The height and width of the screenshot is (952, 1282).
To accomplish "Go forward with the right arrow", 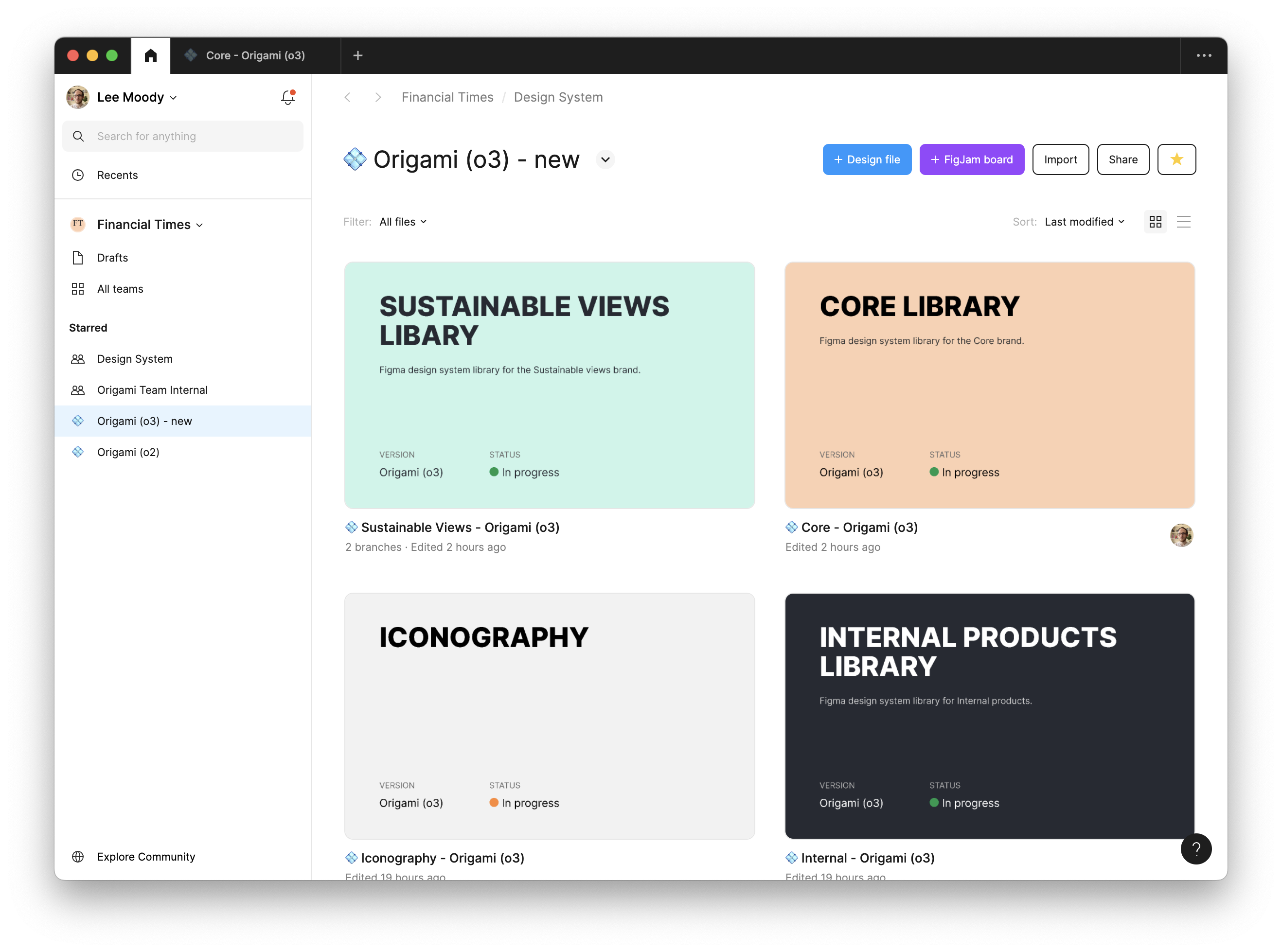I will pyautogui.click(x=378, y=97).
